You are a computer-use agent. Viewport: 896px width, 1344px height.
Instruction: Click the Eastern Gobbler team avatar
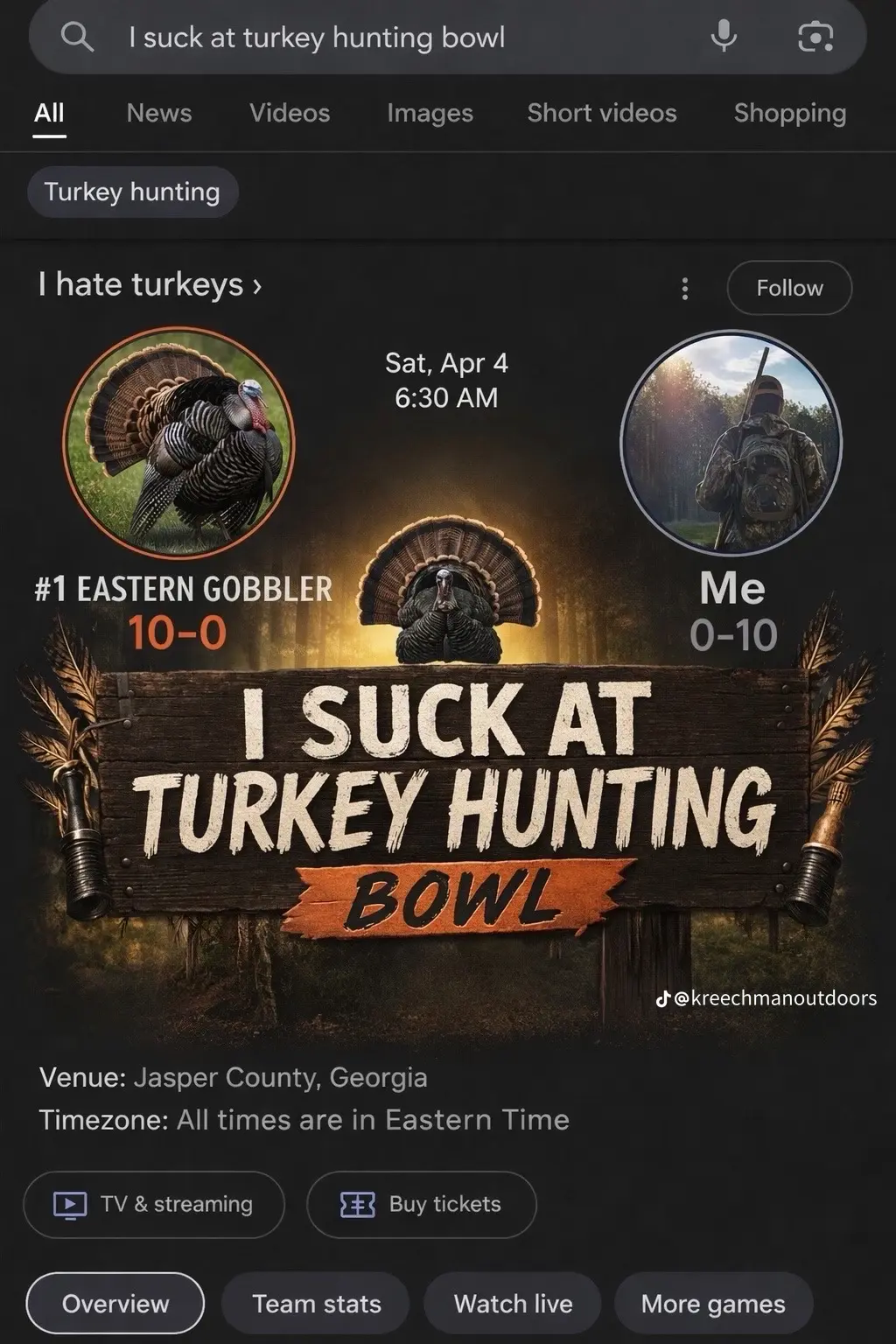(179, 443)
